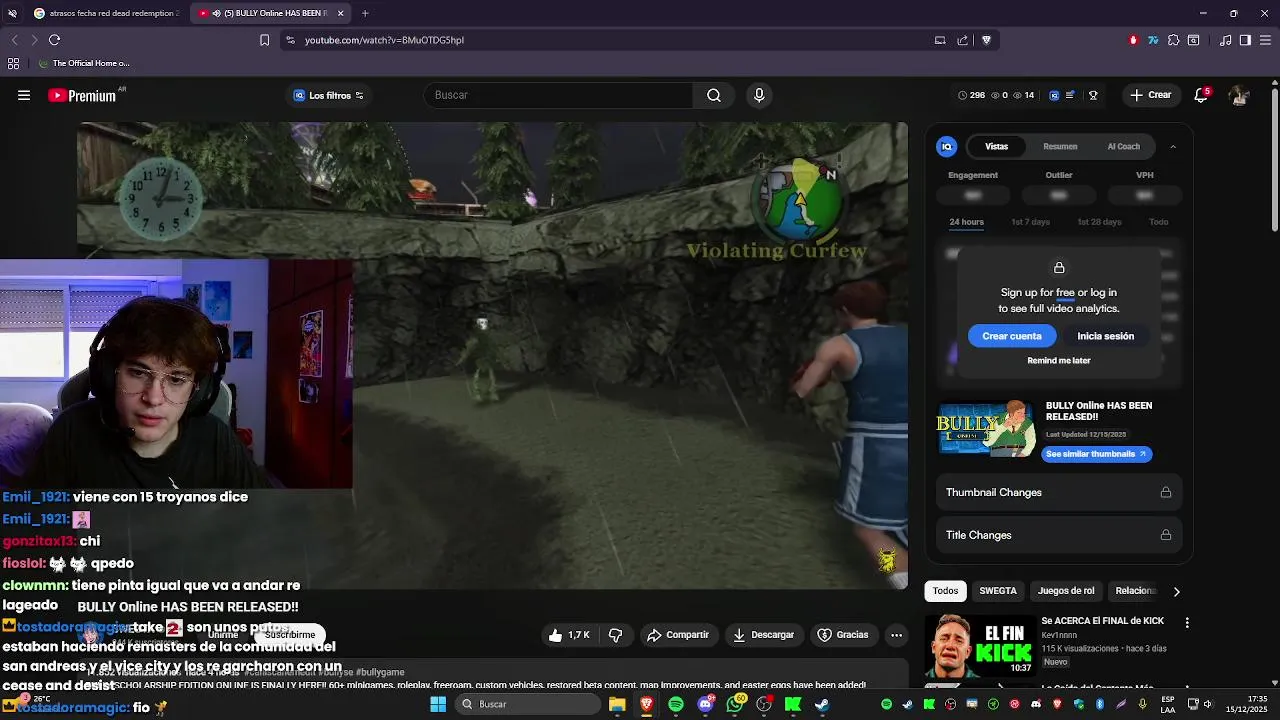
Task: Open a new browser tab
Action: [x=365, y=13]
